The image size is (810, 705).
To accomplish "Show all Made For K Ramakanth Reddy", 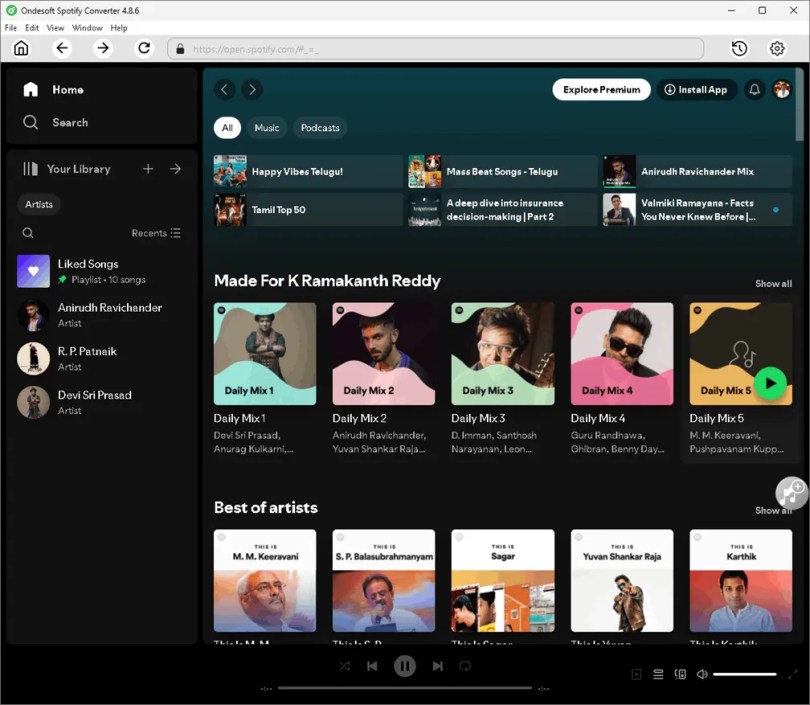I will click(x=773, y=284).
